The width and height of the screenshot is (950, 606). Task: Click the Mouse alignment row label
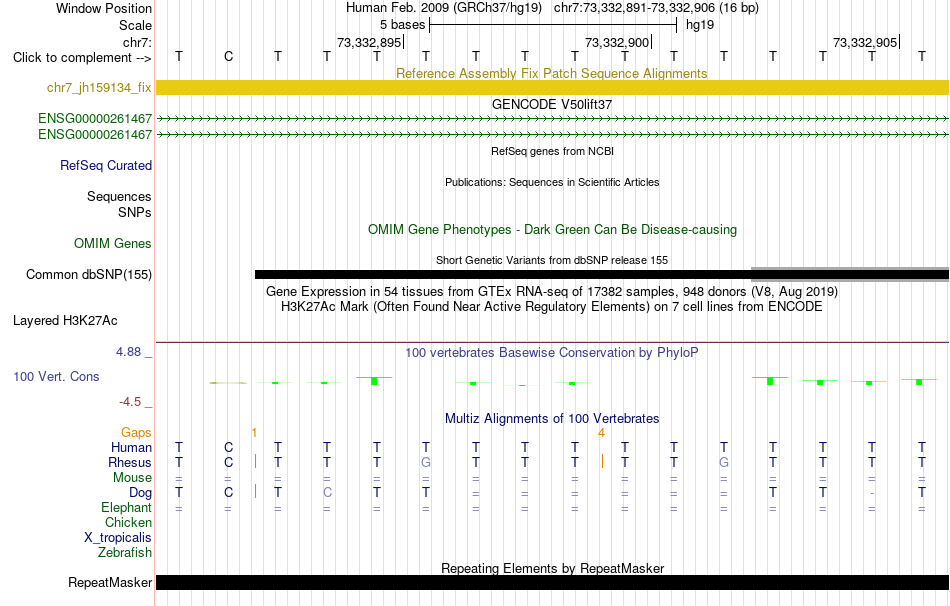(132, 478)
